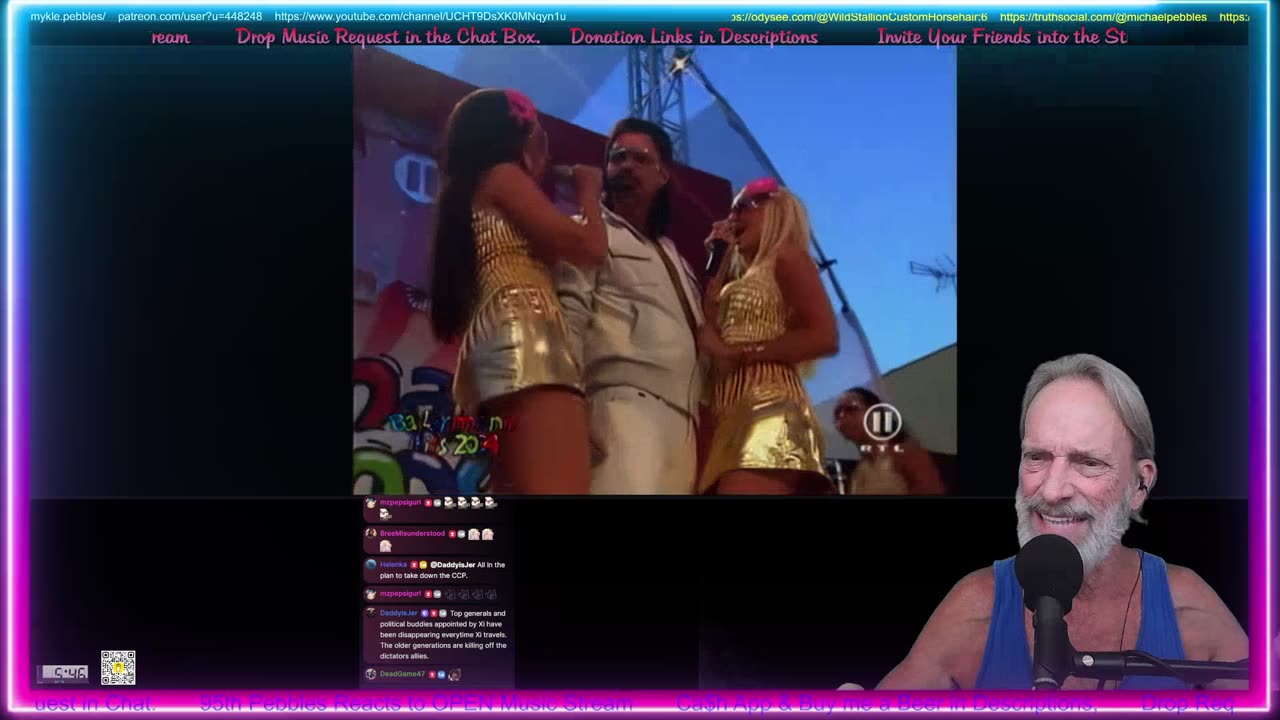The height and width of the screenshot is (720, 1280).
Task: Click the username BreeMisunderstood in chat
Action: [412, 534]
